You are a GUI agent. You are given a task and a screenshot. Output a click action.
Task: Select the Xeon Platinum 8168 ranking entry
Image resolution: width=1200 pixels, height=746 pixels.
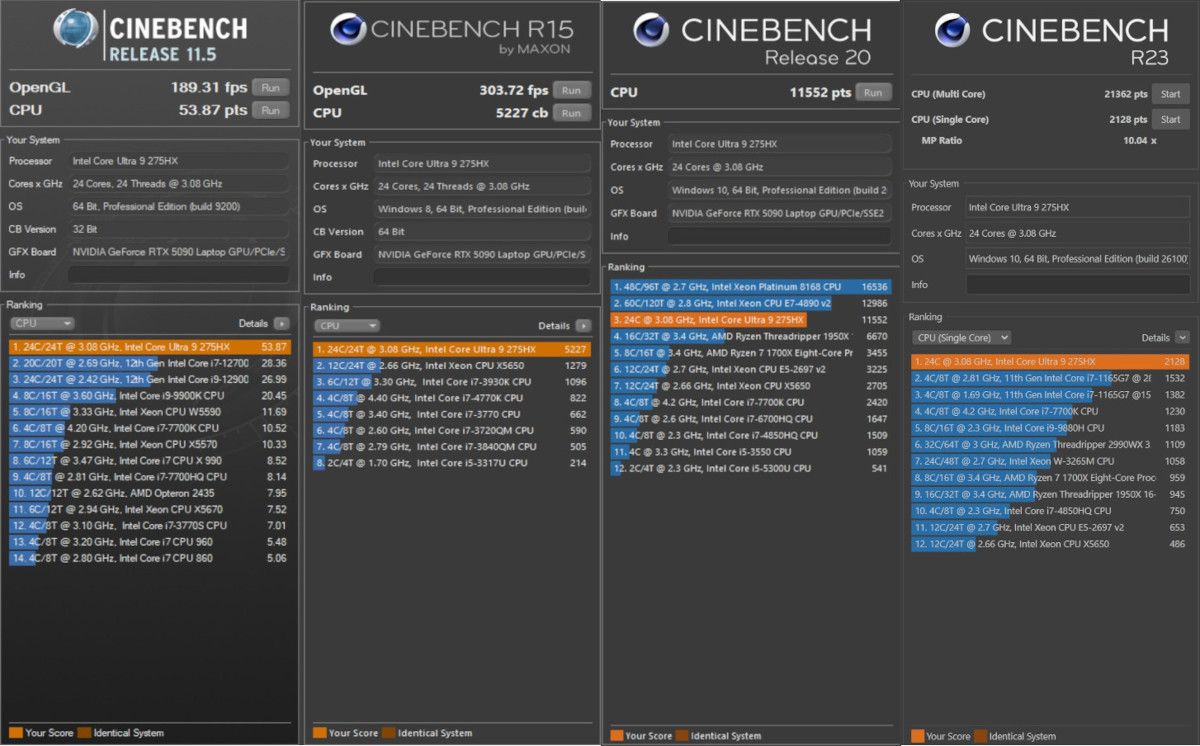[750, 287]
